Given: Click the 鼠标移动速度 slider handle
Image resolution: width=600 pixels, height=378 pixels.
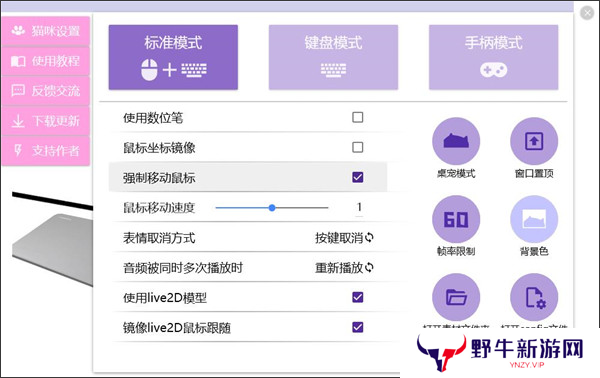Looking at the screenshot, I should coord(272,208).
